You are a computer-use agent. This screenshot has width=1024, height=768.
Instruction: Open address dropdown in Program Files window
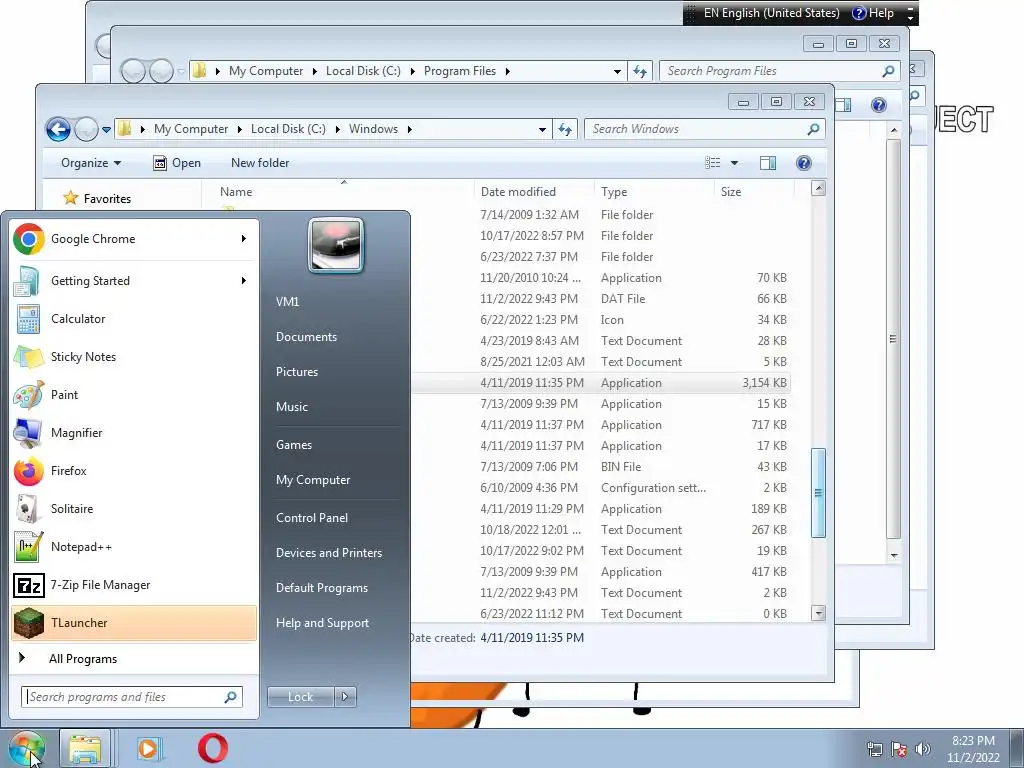point(617,71)
